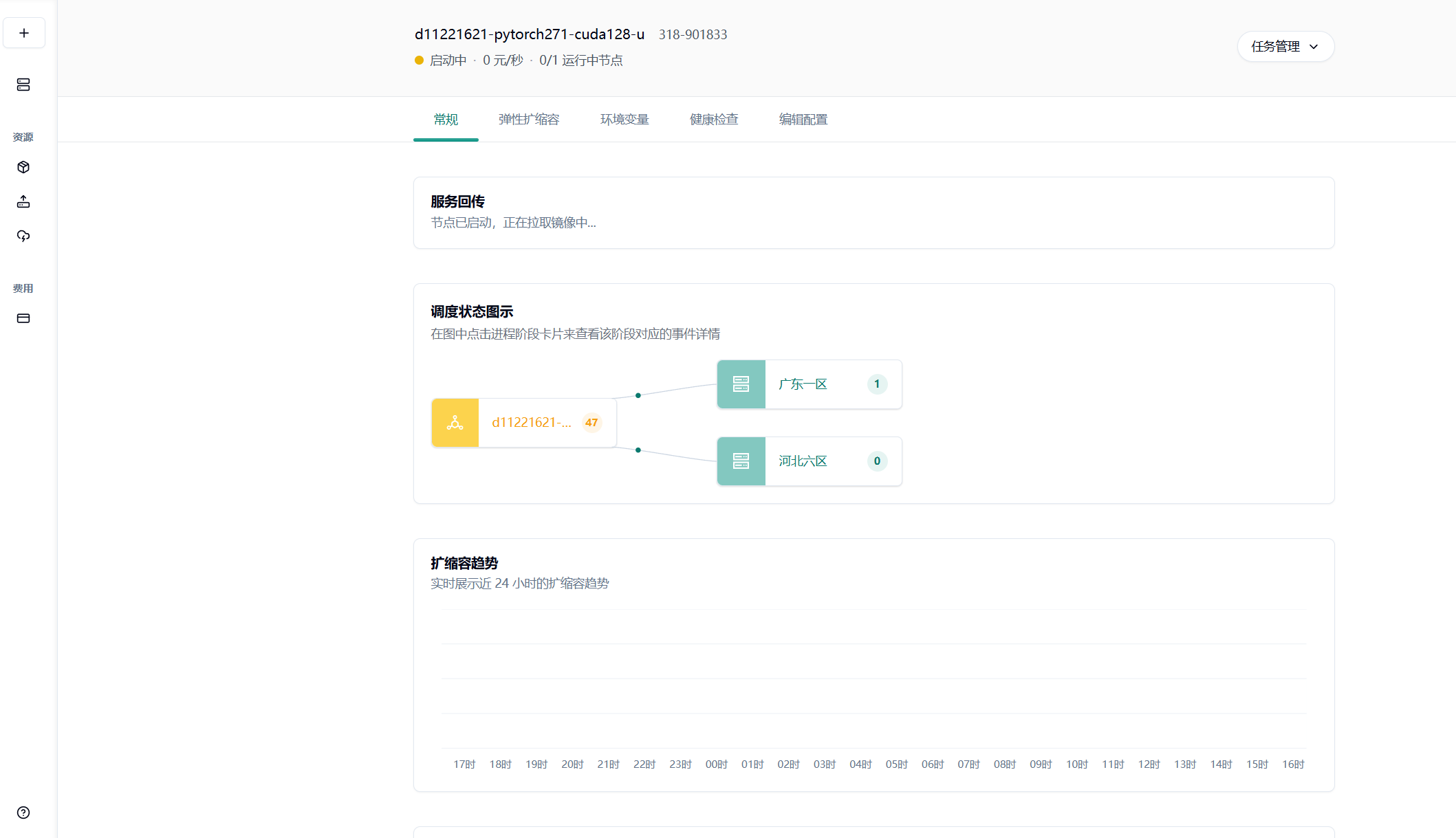Click the yellow task node icon
Image resolution: width=1456 pixels, height=838 pixels.
[x=455, y=423]
